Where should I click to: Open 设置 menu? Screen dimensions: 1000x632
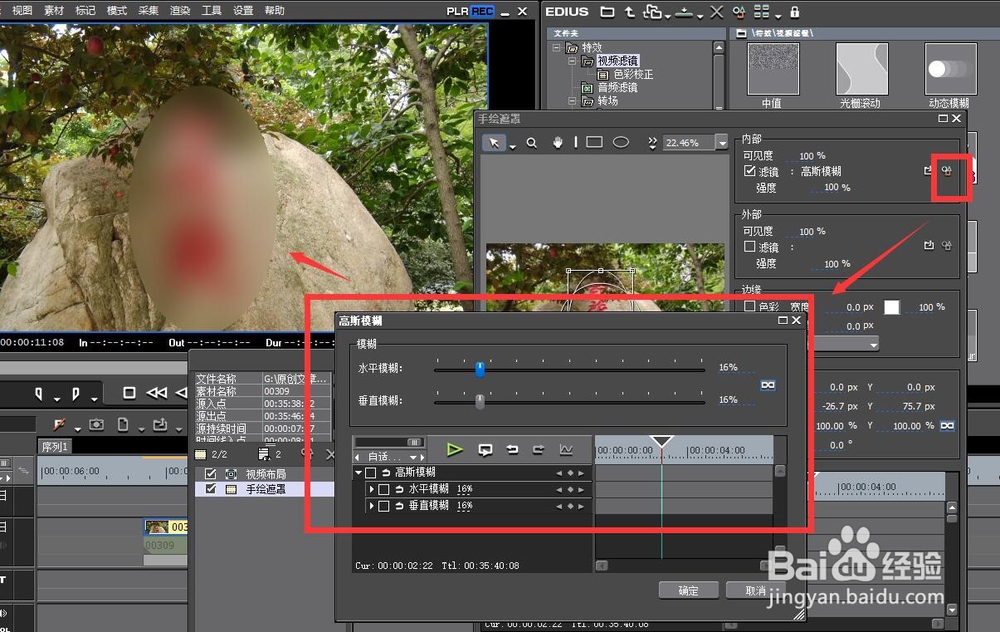tap(242, 10)
